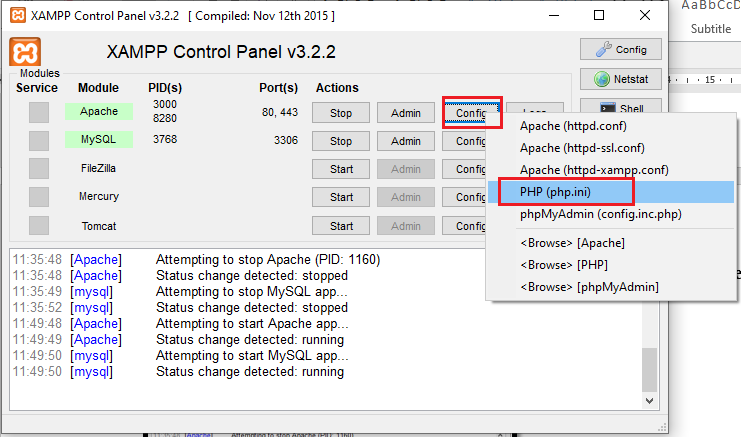Viewport: 741px width, 437px height.
Task: Stop the Apache module
Action: [x=341, y=113]
